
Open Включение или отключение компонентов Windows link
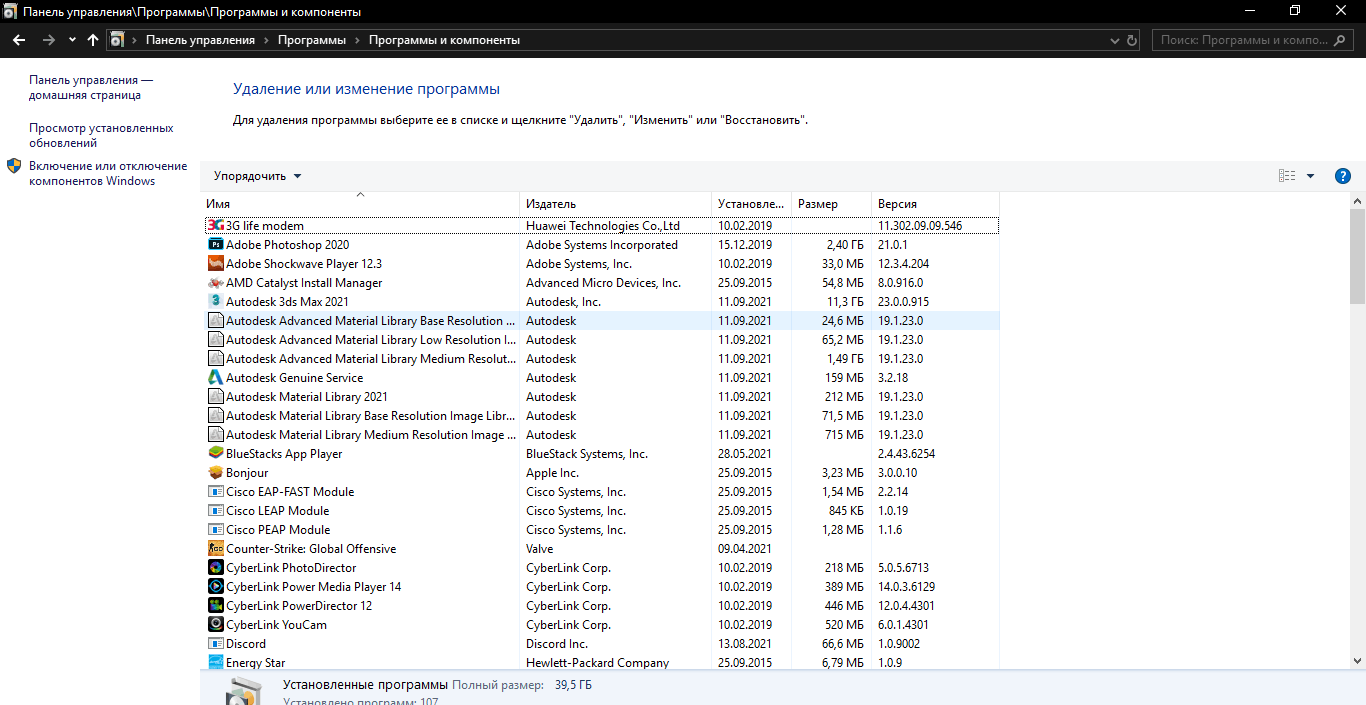(x=108, y=174)
